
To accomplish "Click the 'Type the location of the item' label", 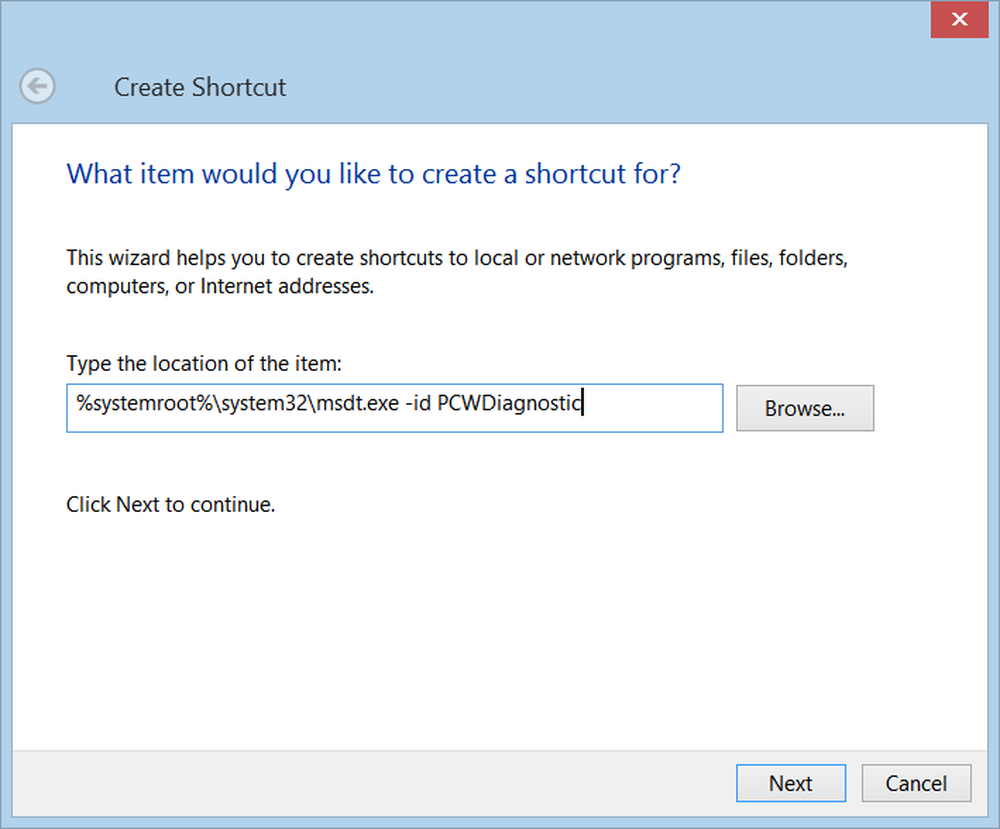I will point(204,363).
